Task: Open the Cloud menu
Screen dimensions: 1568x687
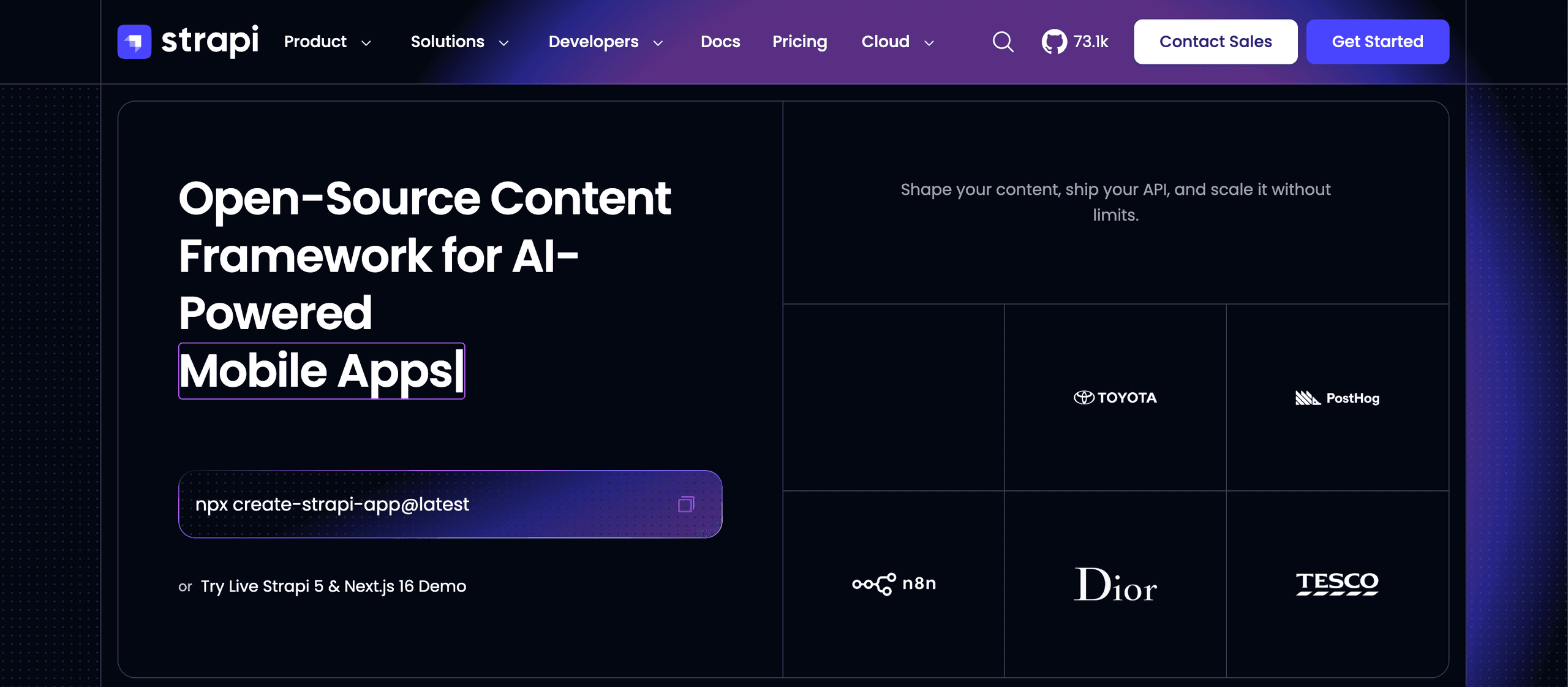Action: [885, 42]
